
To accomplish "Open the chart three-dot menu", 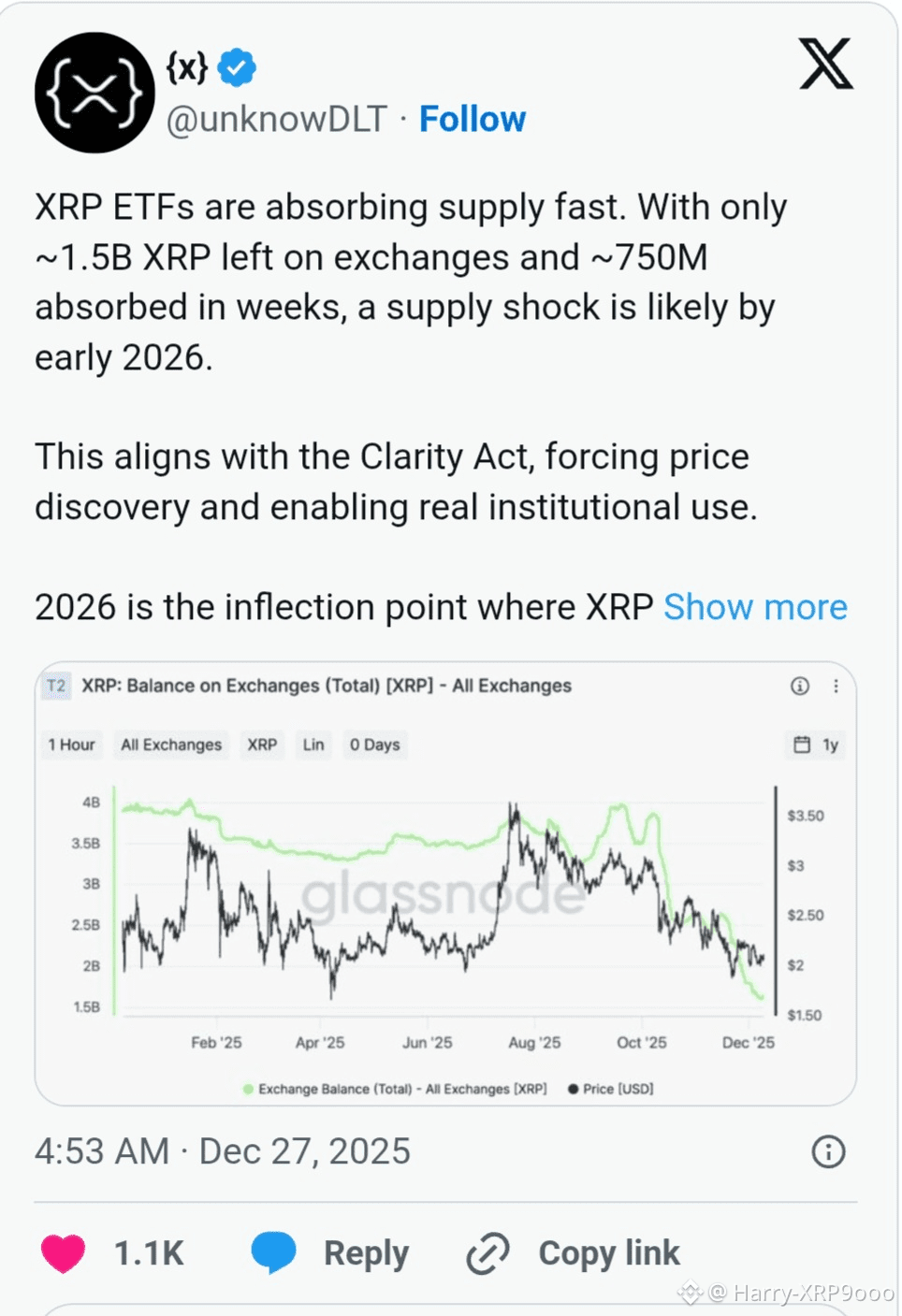I will (836, 686).
